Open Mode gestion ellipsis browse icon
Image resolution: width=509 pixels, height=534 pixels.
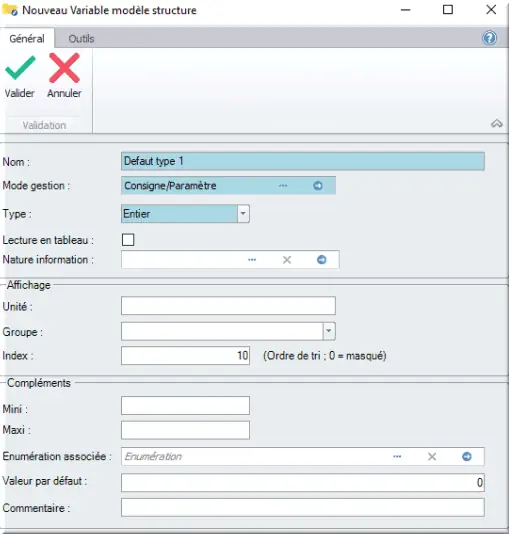283,186
